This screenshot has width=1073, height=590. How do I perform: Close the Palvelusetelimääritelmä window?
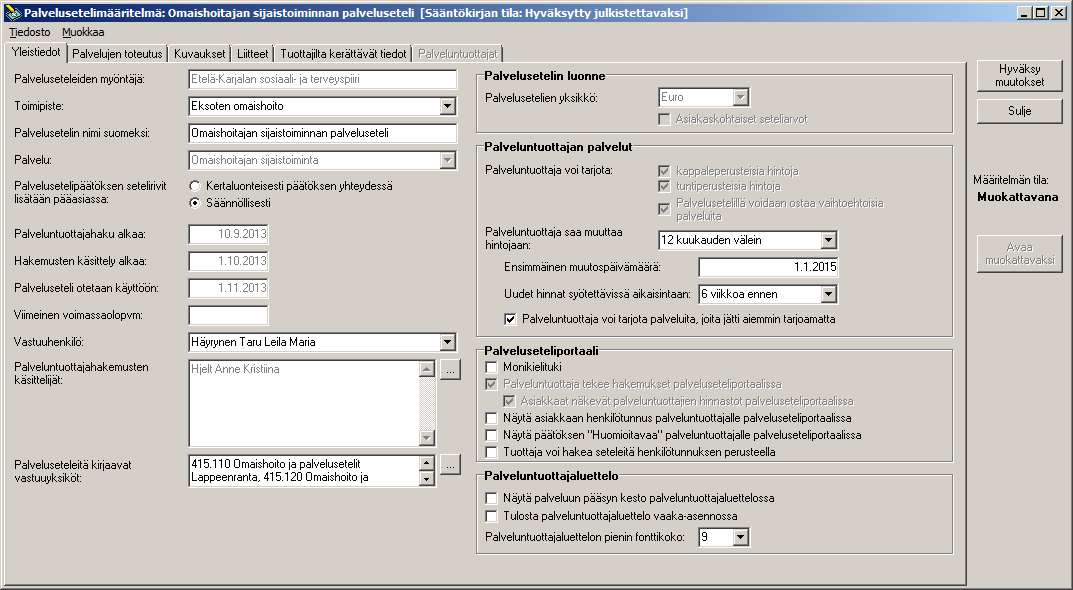1059,13
